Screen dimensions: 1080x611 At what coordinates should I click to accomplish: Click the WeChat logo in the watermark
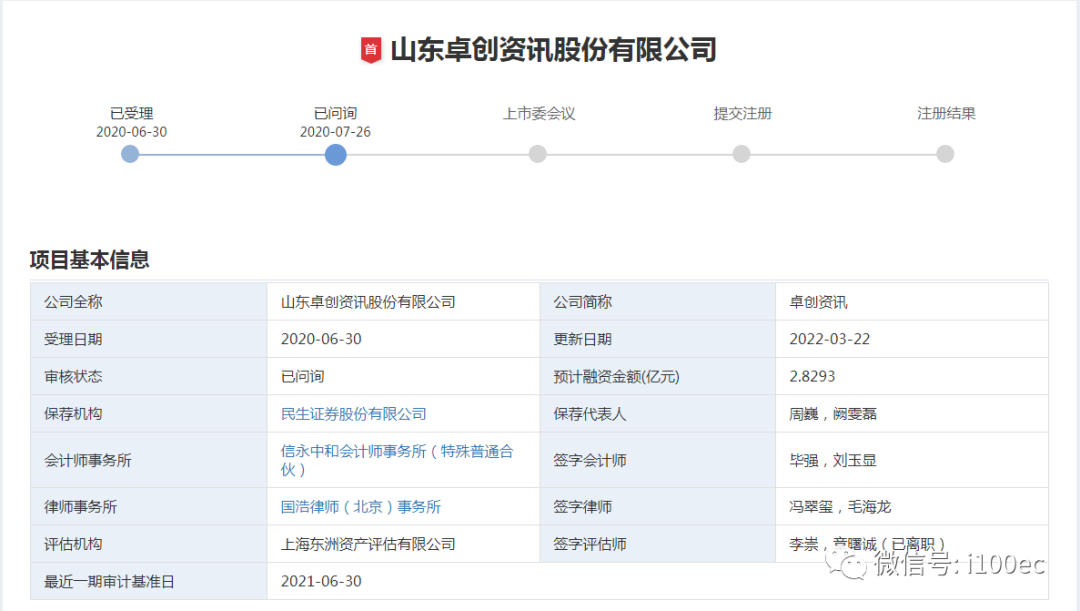pyautogui.click(x=853, y=565)
